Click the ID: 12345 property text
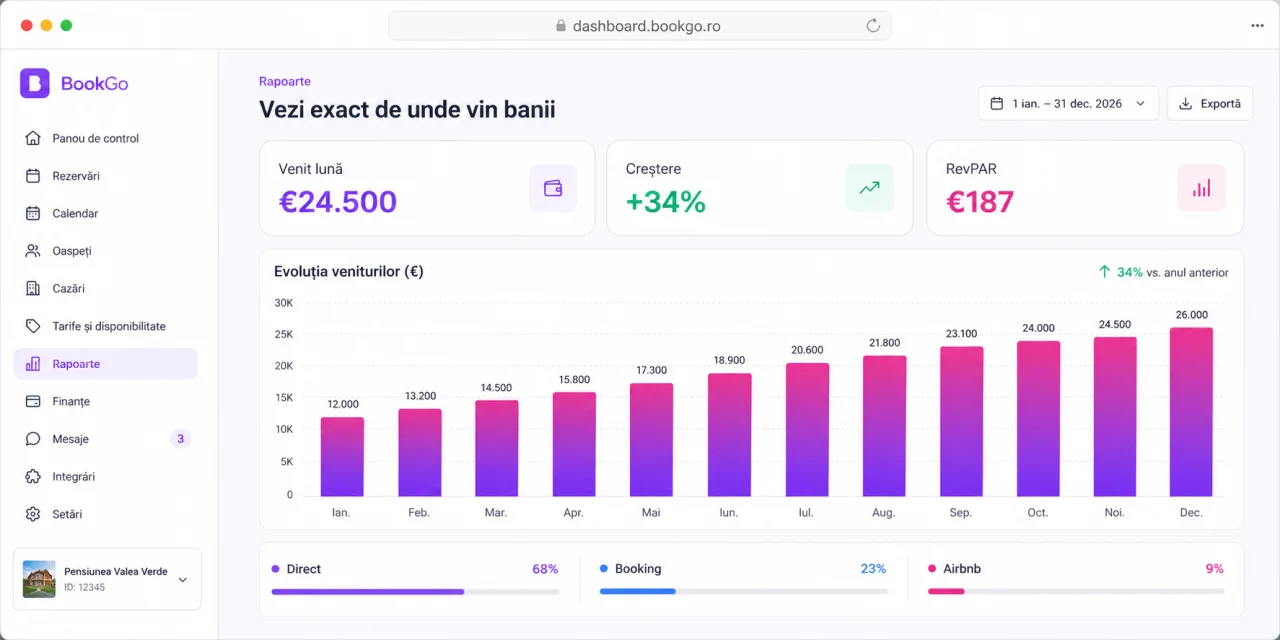Image resolution: width=1280 pixels, height=640 pixels. tap(84, 587)
